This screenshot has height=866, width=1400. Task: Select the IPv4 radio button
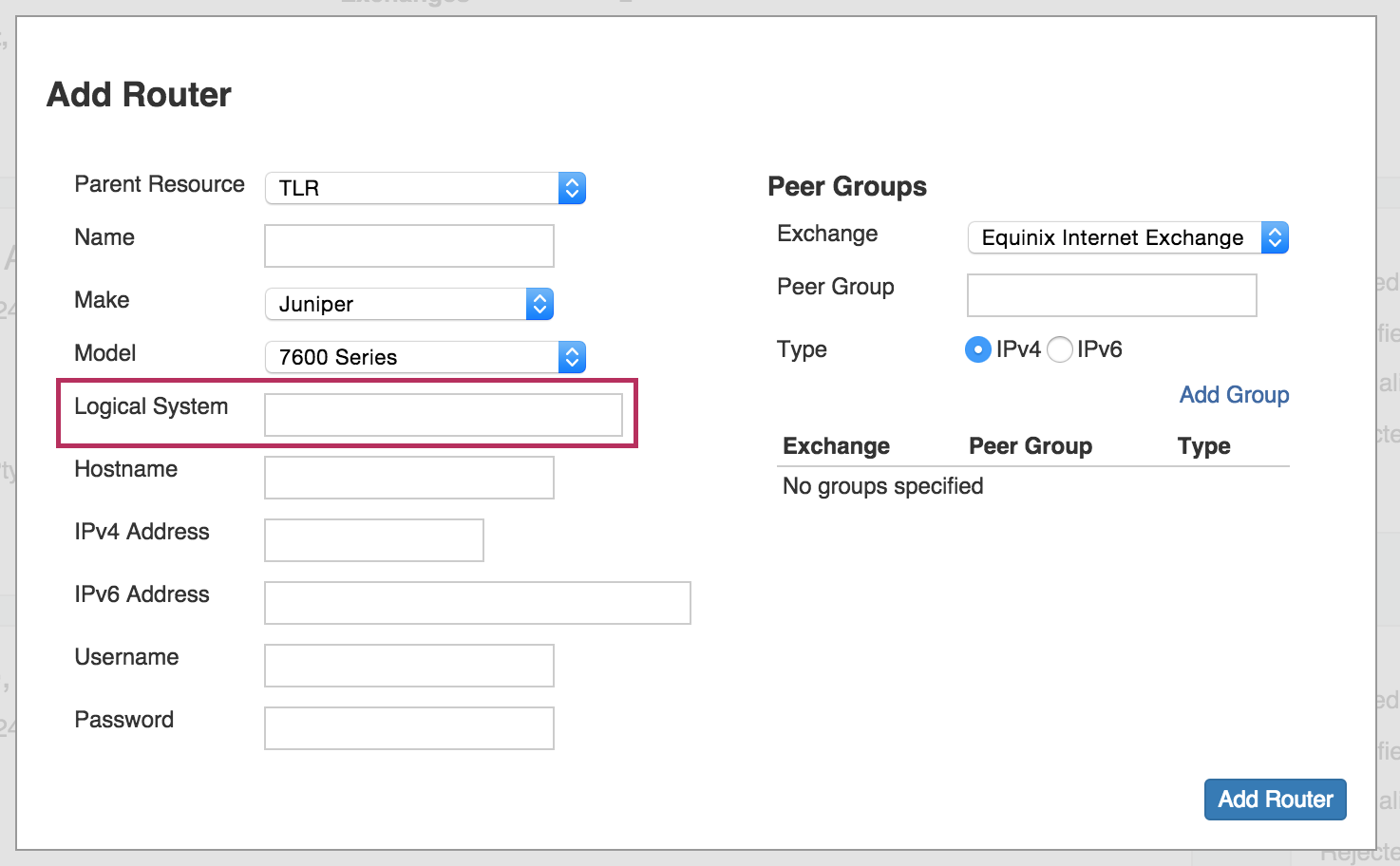click(x=977, y=350)
